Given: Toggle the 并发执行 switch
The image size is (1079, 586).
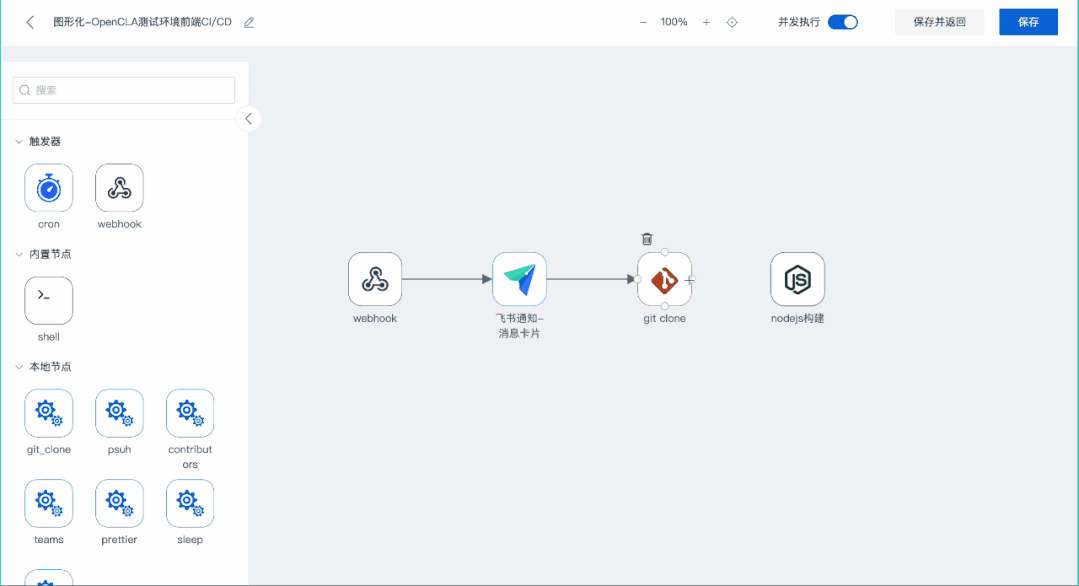Looking at the screenshot, I should [x=842, y=22].
